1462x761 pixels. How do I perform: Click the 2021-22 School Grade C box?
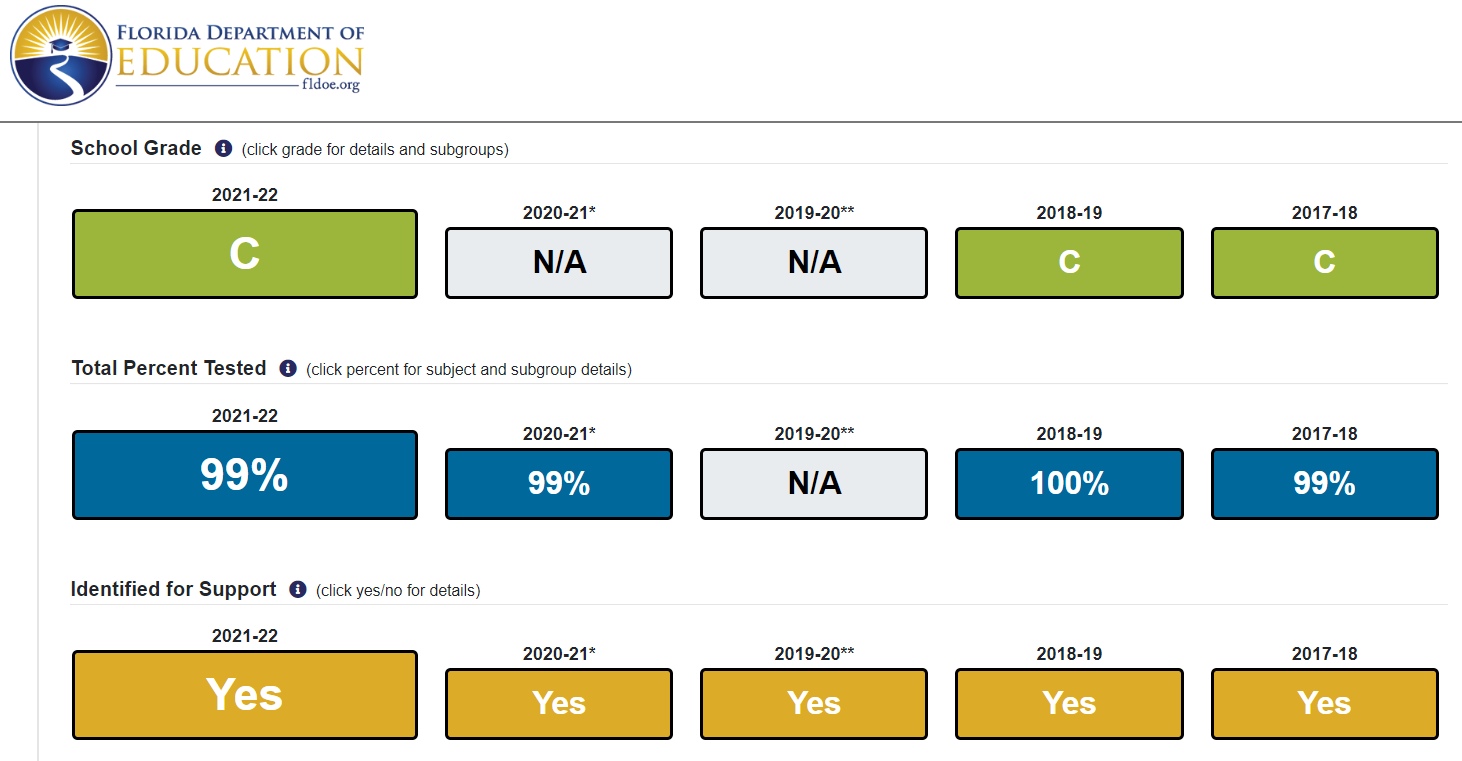[245, 254]
